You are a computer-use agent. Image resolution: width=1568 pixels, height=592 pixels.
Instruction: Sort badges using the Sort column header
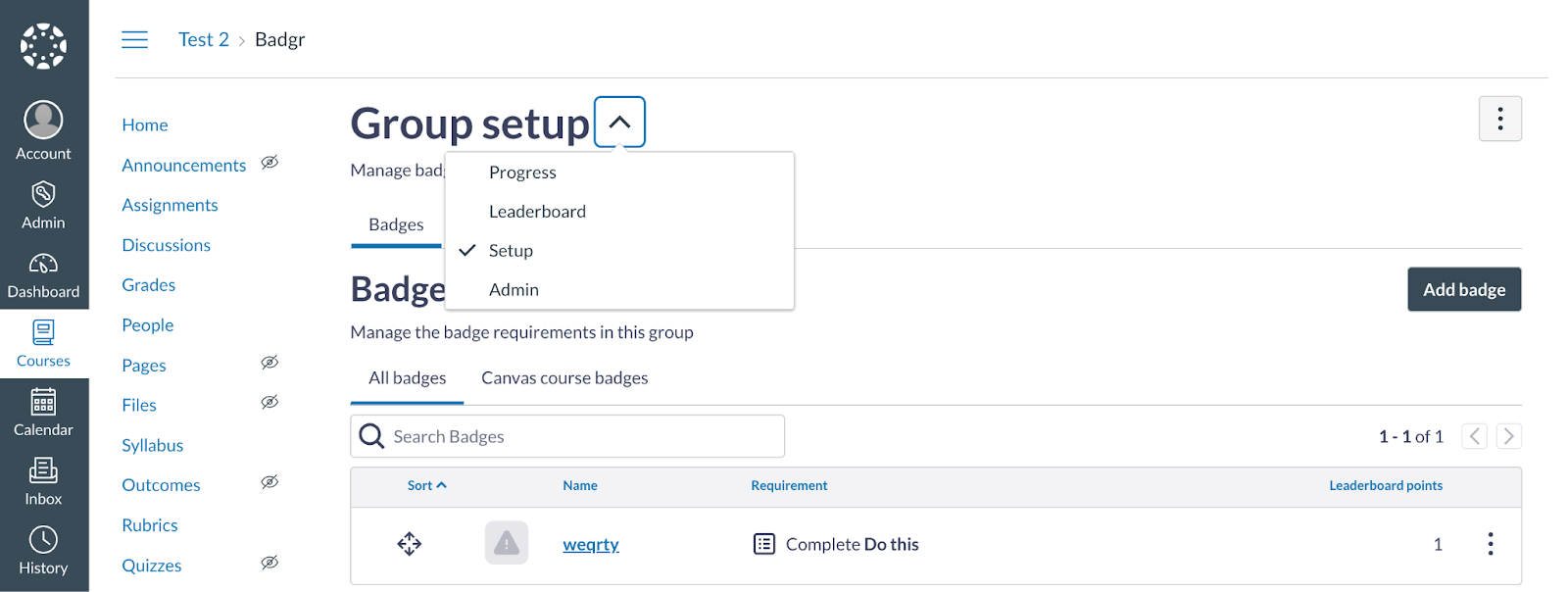(x=426, y=485)
